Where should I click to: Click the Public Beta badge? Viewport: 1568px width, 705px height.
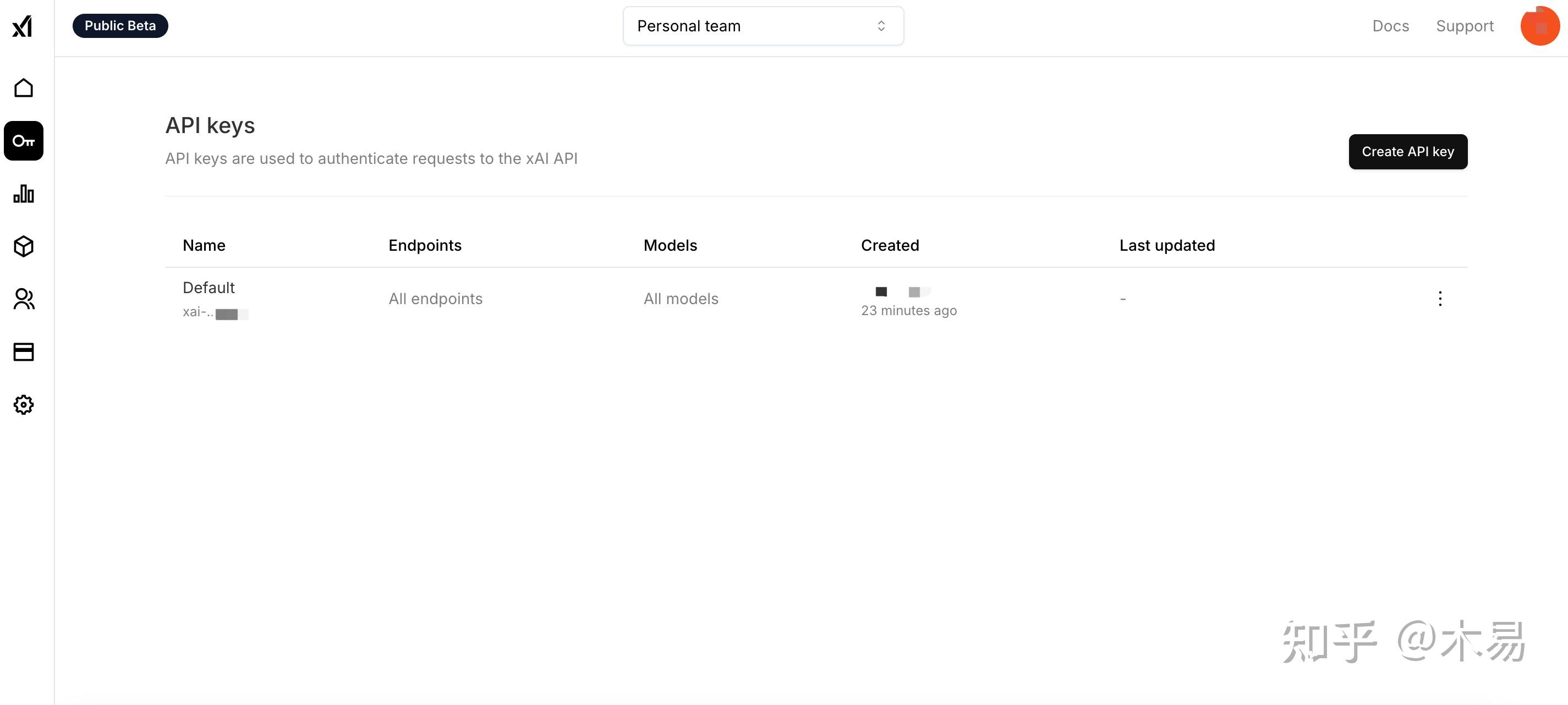(120, 26)
